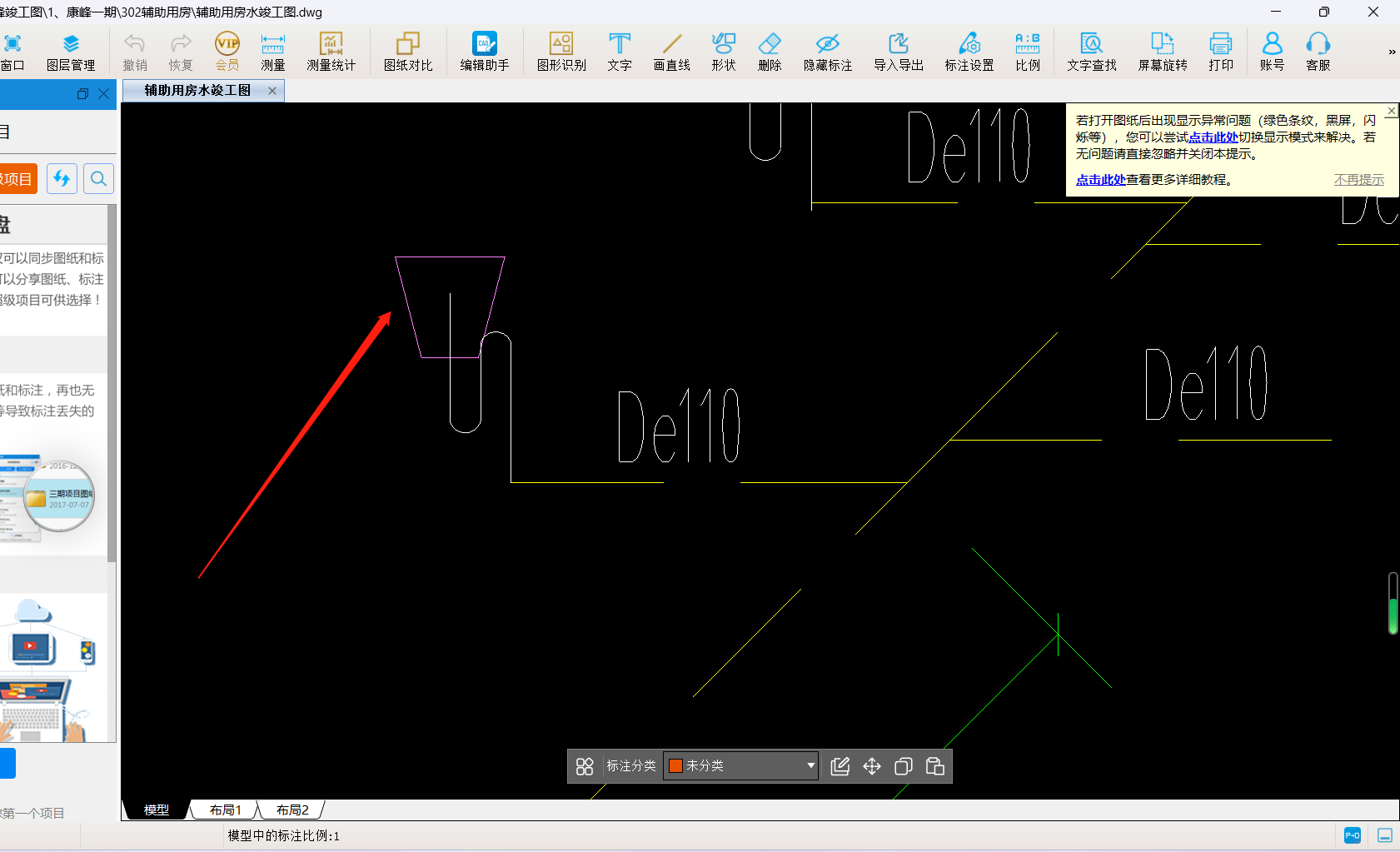Toggle 隐藏标注 hide annotations
Image resolution: width=1400 pixels, height=852 pixels.
(x=828, y=52)
